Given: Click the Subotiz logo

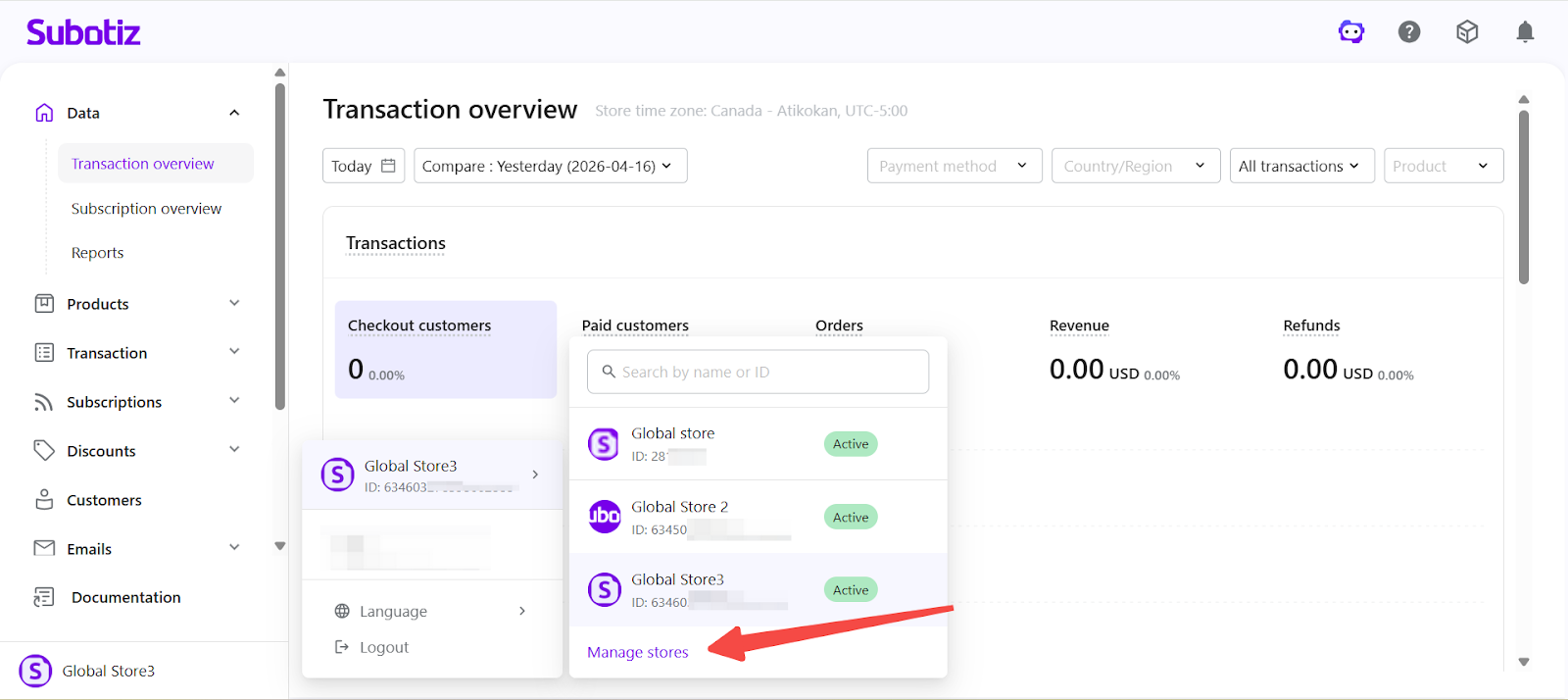Looking at the screenshot, I should (83, 32).
